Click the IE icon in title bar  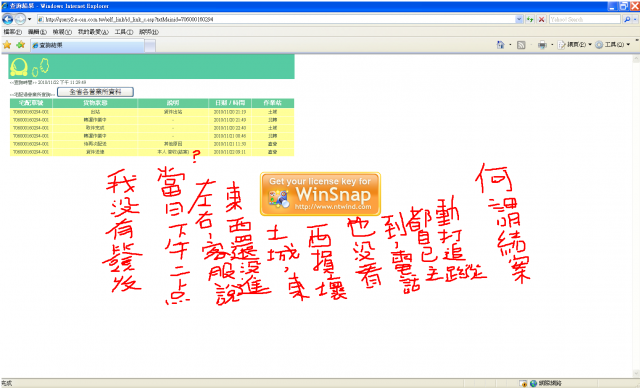[4, 6]
